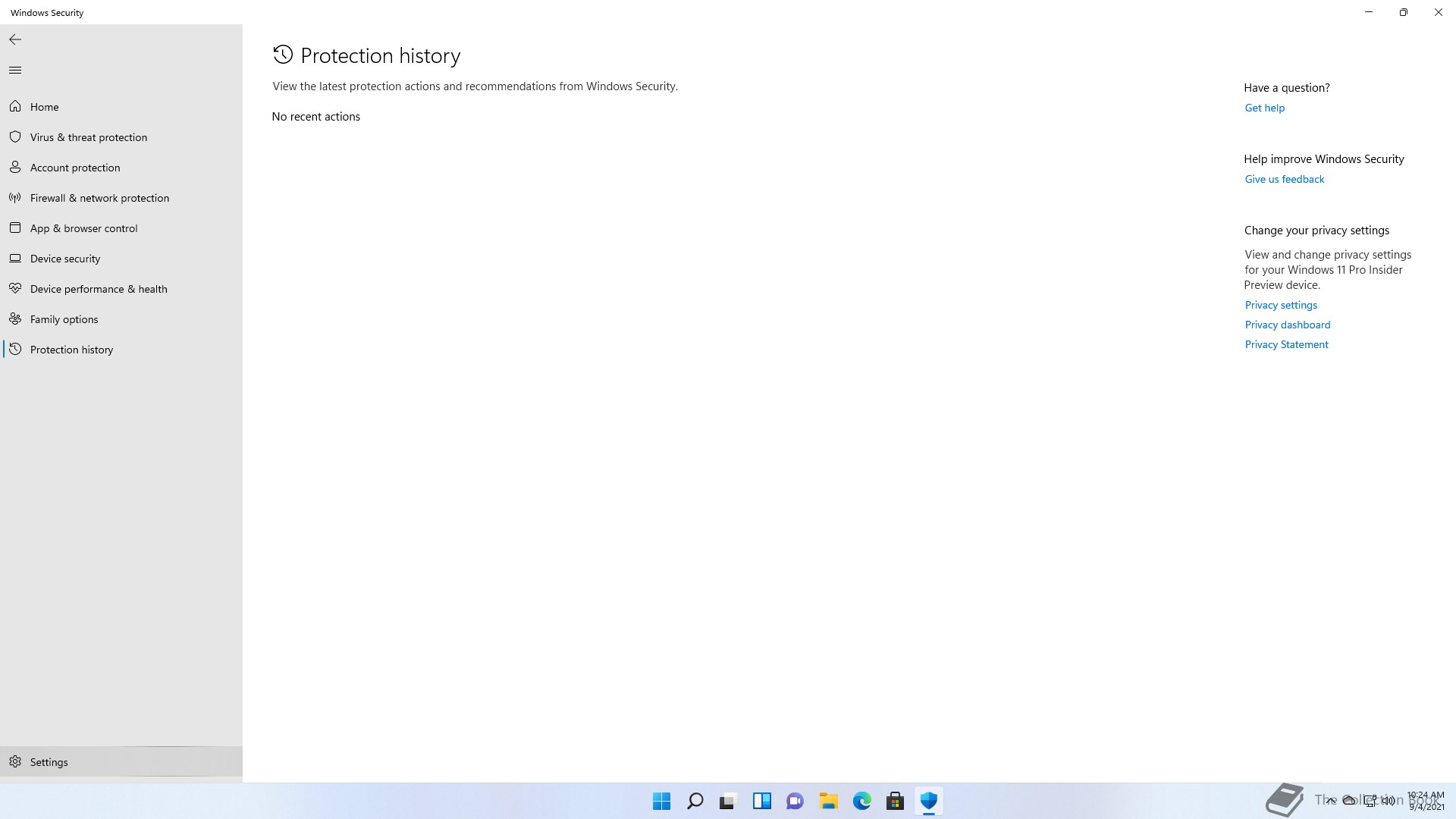Restore down the Windows Security window
Image resolution: width=1456 pixels, height=819 pixels.
click(x=1403, y=12)
